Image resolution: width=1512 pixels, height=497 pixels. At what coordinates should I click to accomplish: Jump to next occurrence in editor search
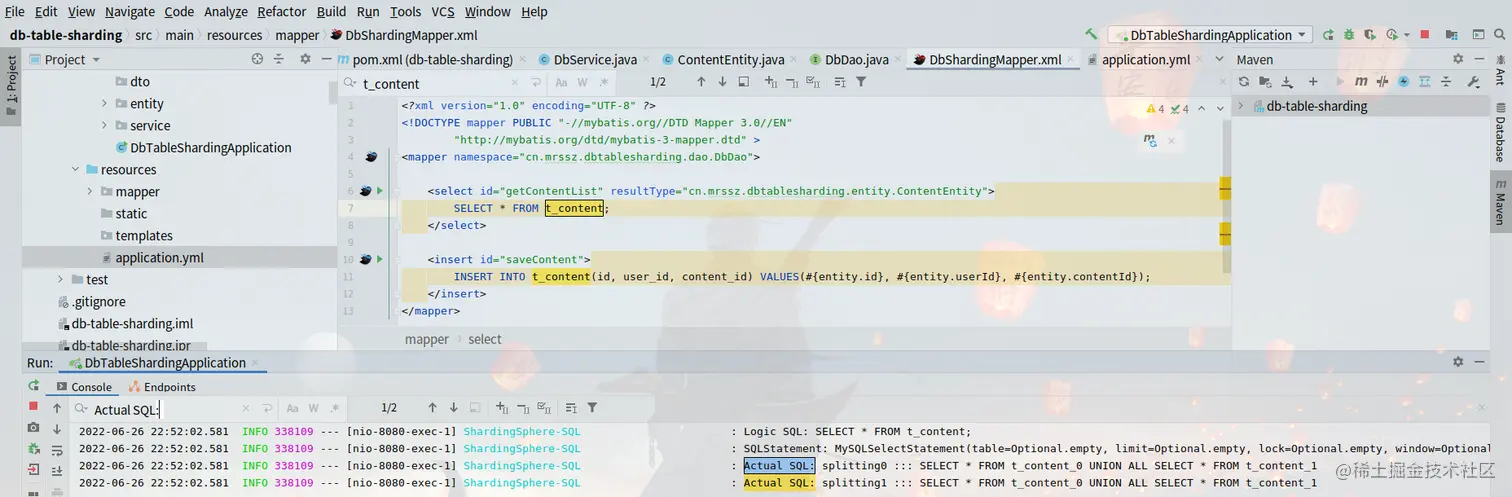point(723,82)
